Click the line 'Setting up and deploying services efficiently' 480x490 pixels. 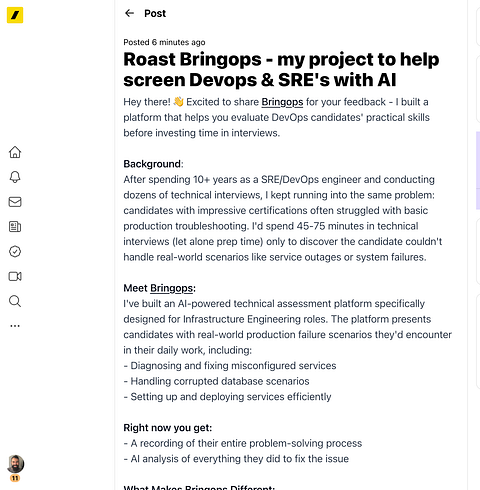coord(227,397)
